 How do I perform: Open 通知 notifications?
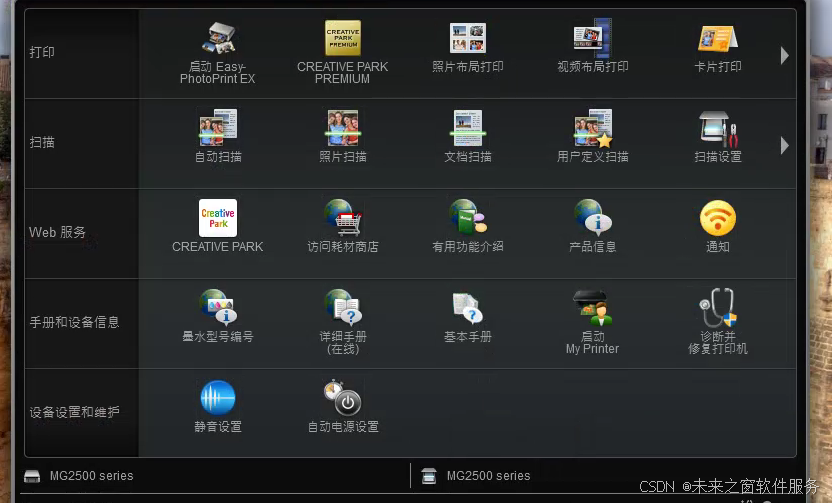click(x=718, y=227)
